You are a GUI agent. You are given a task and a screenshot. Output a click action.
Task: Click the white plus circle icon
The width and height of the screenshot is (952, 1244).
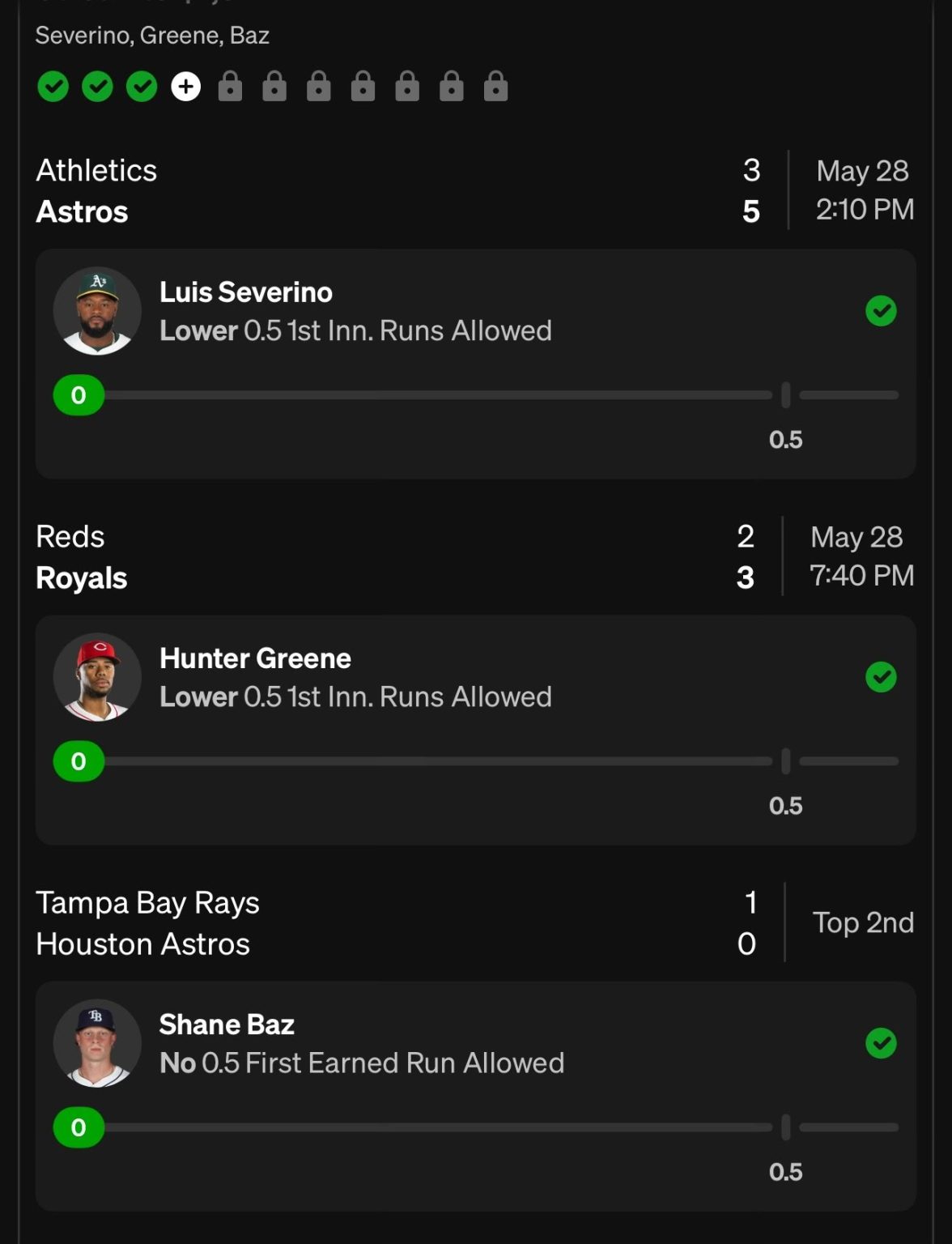(x=185, y=86)
